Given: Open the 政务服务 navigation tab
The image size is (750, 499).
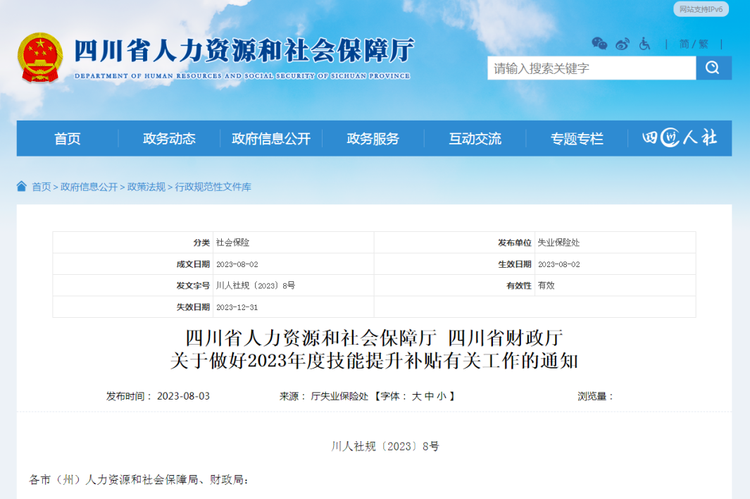Looking at the screenshot, I should coord(373,138).
